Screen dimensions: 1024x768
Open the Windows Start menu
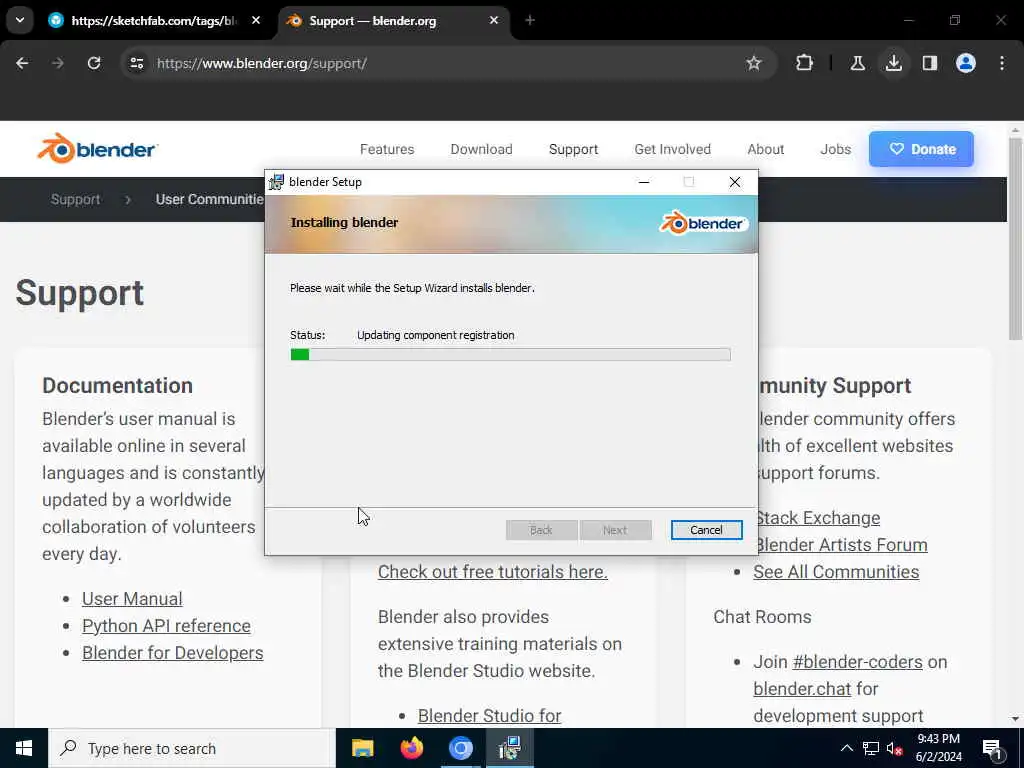click(24, 748)
